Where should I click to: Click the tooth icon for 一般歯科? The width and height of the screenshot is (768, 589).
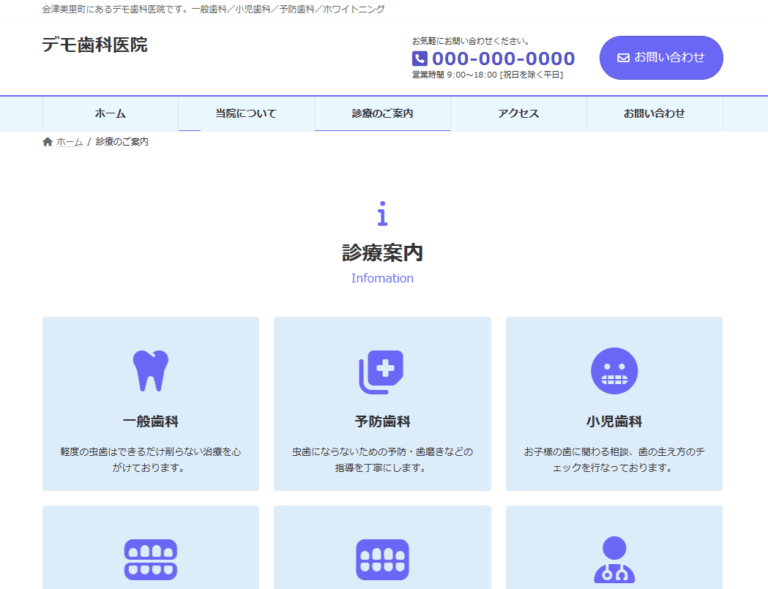(x=151, y=370)
